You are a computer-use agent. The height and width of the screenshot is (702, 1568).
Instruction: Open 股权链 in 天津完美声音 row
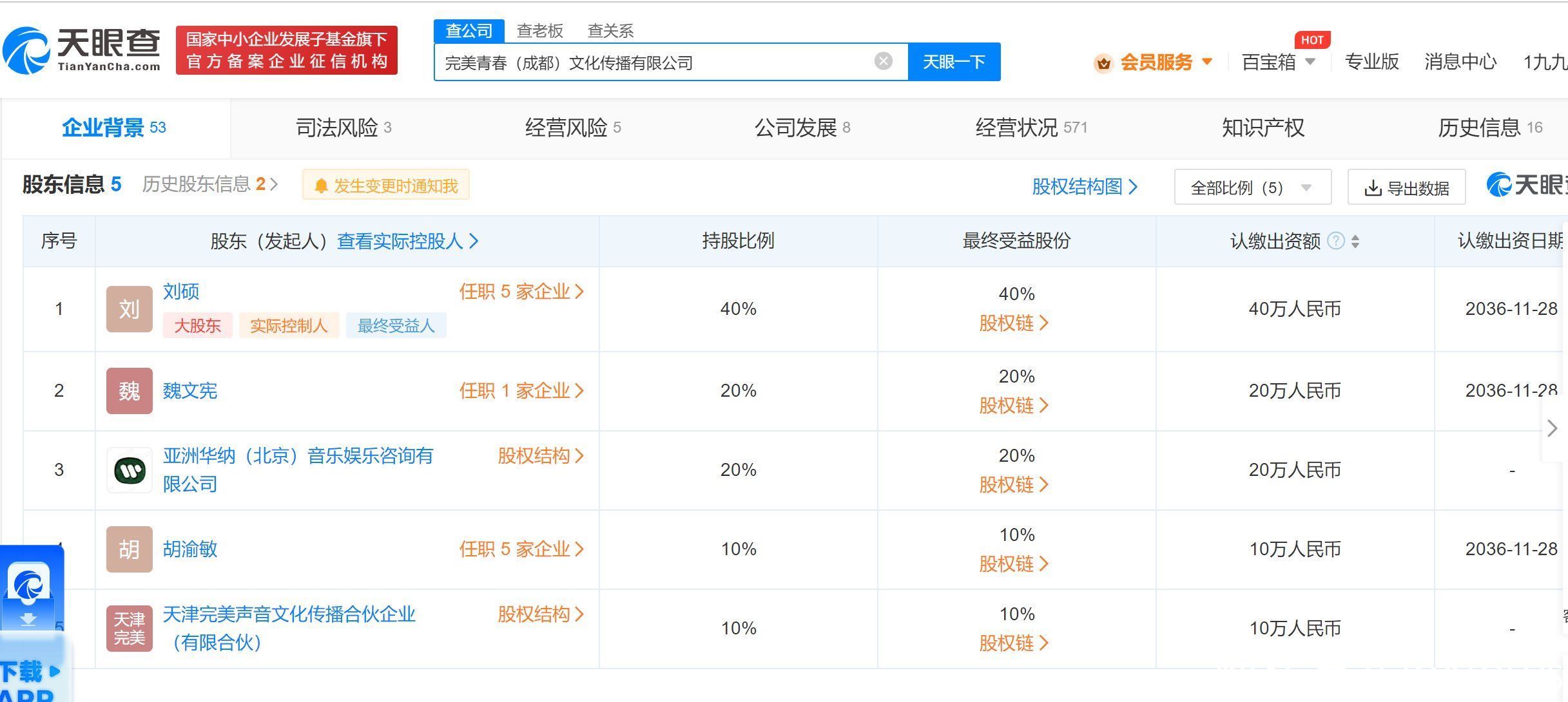point(1014,643)
